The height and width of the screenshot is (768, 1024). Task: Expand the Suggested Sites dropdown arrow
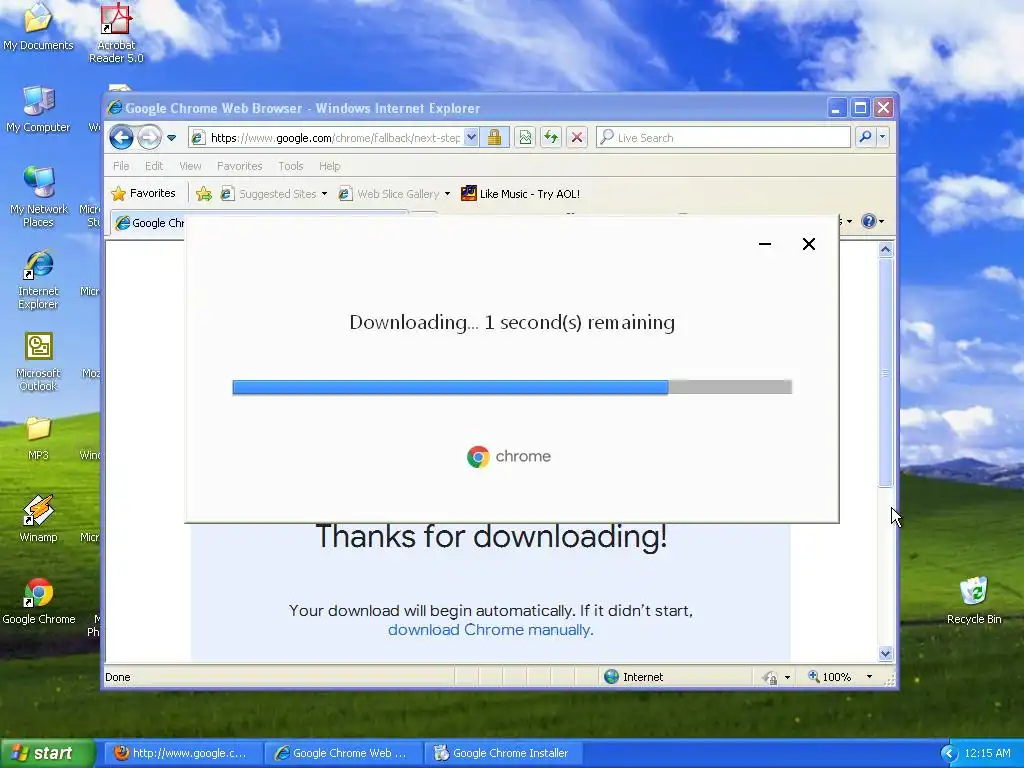point(324,194)
